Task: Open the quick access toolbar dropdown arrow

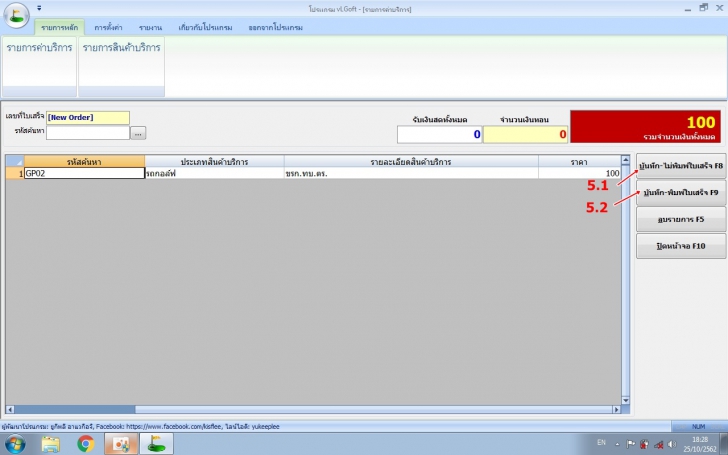Action: 39,8
